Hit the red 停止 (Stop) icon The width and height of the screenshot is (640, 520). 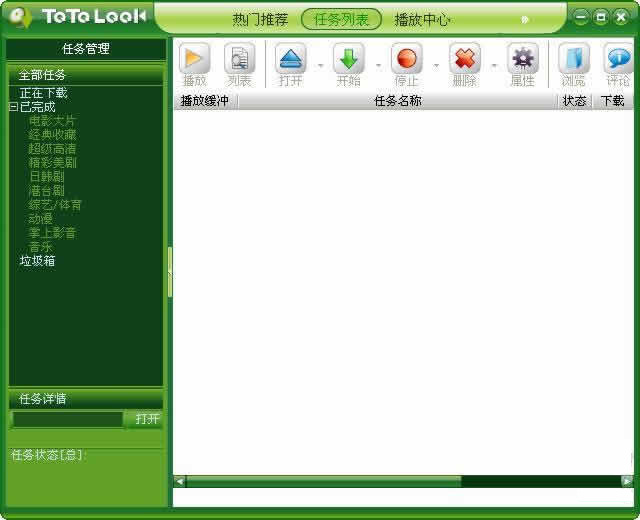point(406,59)
